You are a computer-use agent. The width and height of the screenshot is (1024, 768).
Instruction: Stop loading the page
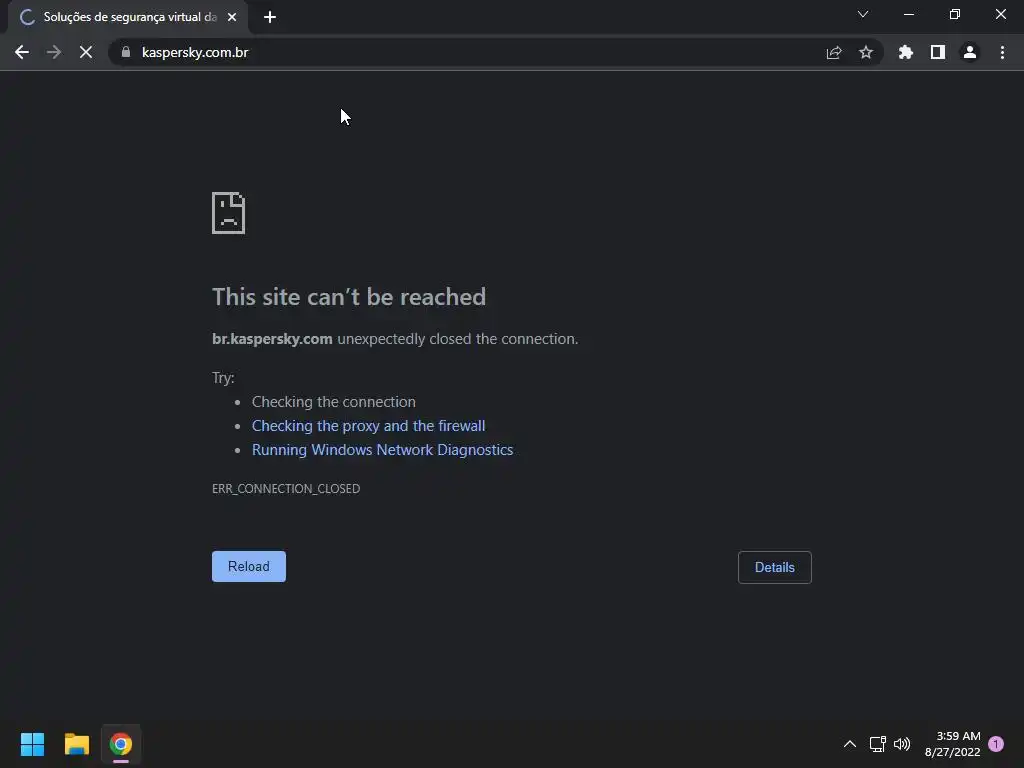click(x=86, y=52)
